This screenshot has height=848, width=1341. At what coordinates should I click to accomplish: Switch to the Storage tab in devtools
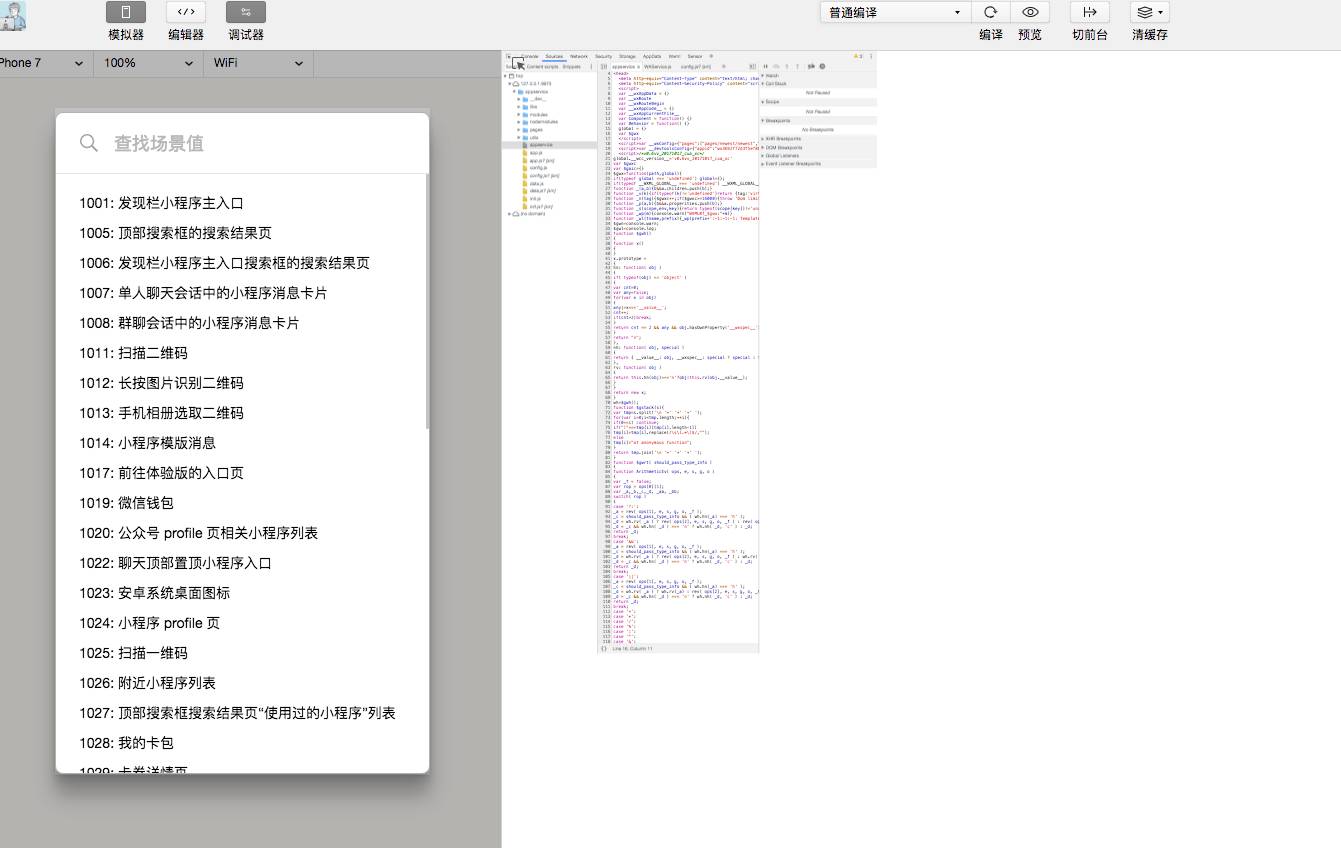pos(627,56)
